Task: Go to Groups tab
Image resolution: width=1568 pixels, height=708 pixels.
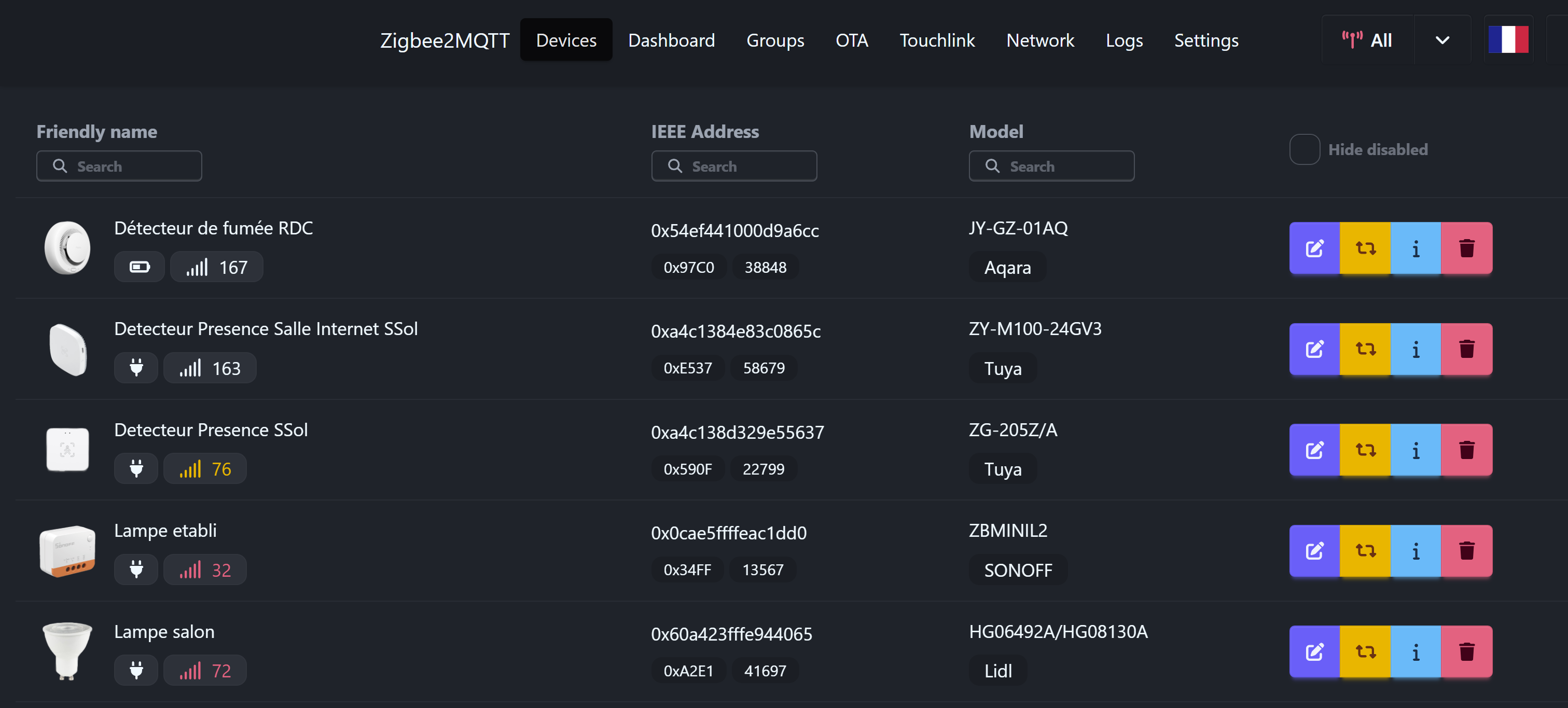Action: click(775, 40)
